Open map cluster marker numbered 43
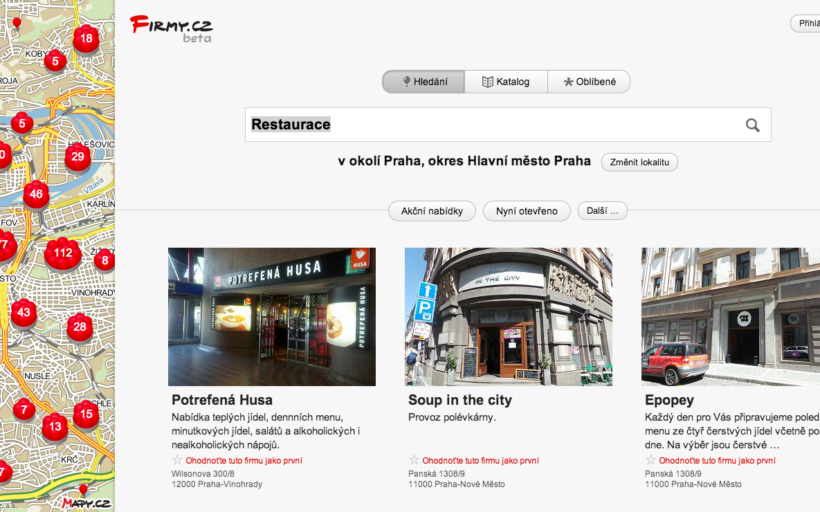 (23, 313)
